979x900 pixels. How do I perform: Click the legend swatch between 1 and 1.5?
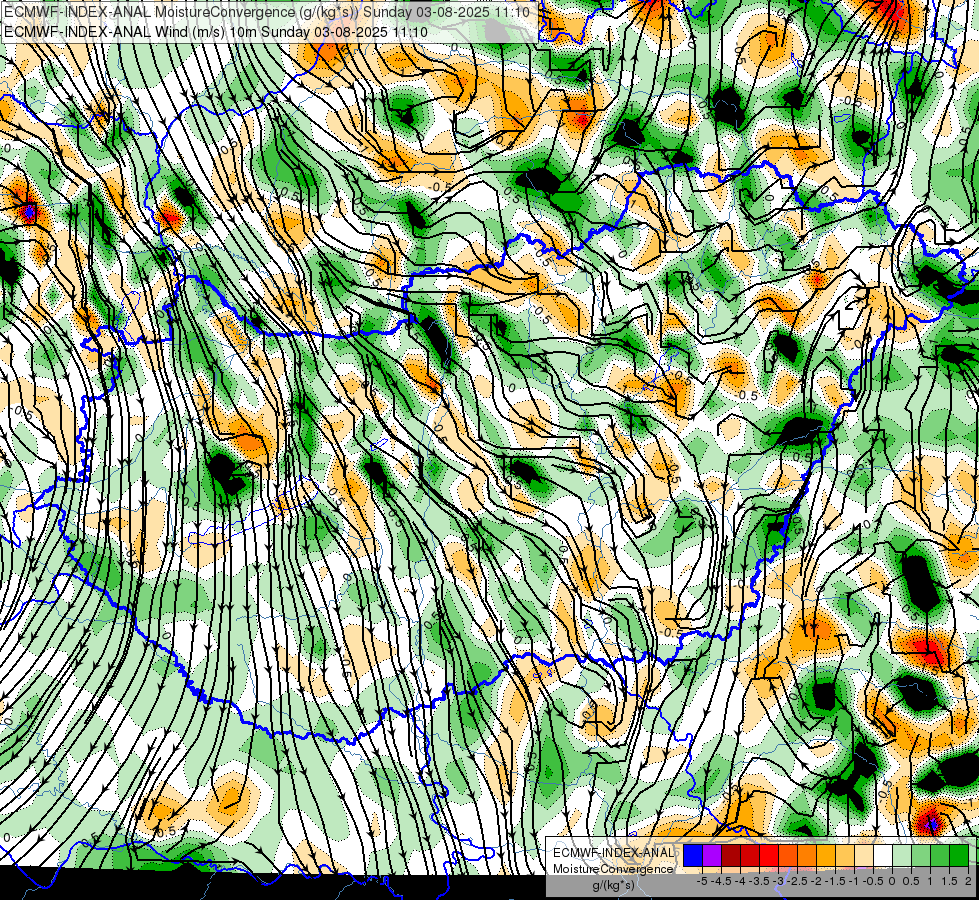click(940, 856)
